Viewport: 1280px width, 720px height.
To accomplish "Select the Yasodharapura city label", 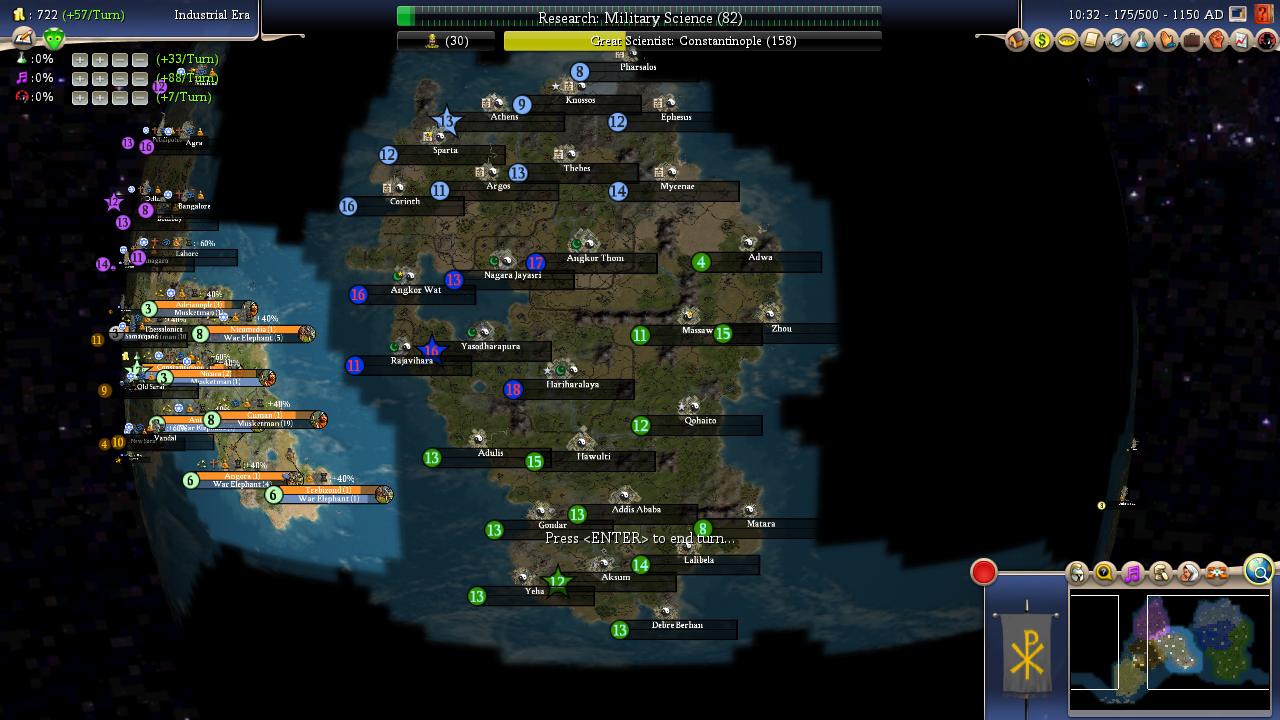I will click(x=490, y=347).
